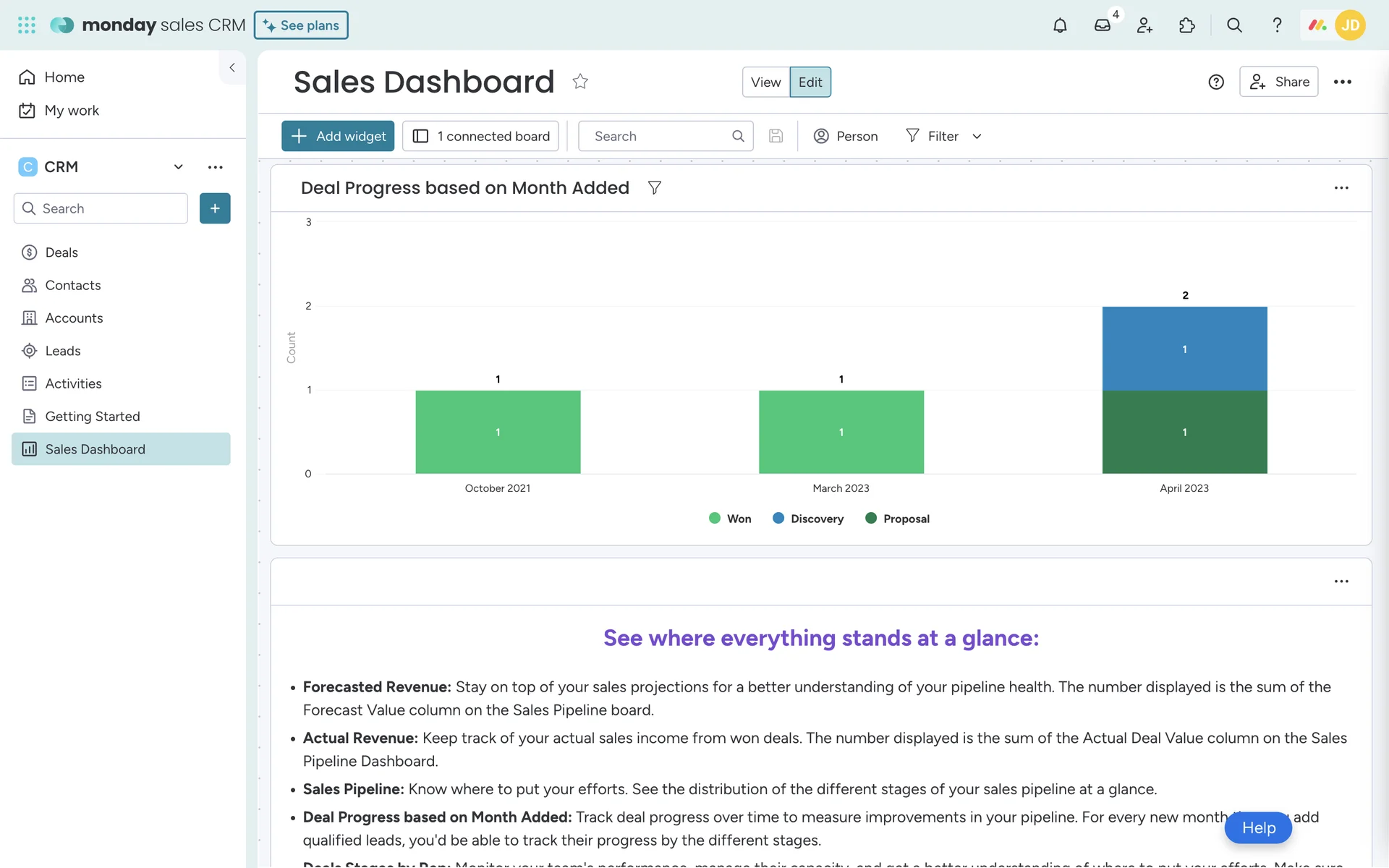Open the apps puzzle piece icon
Viewport: 1389px width, 868px height.
click(1187, 25)
